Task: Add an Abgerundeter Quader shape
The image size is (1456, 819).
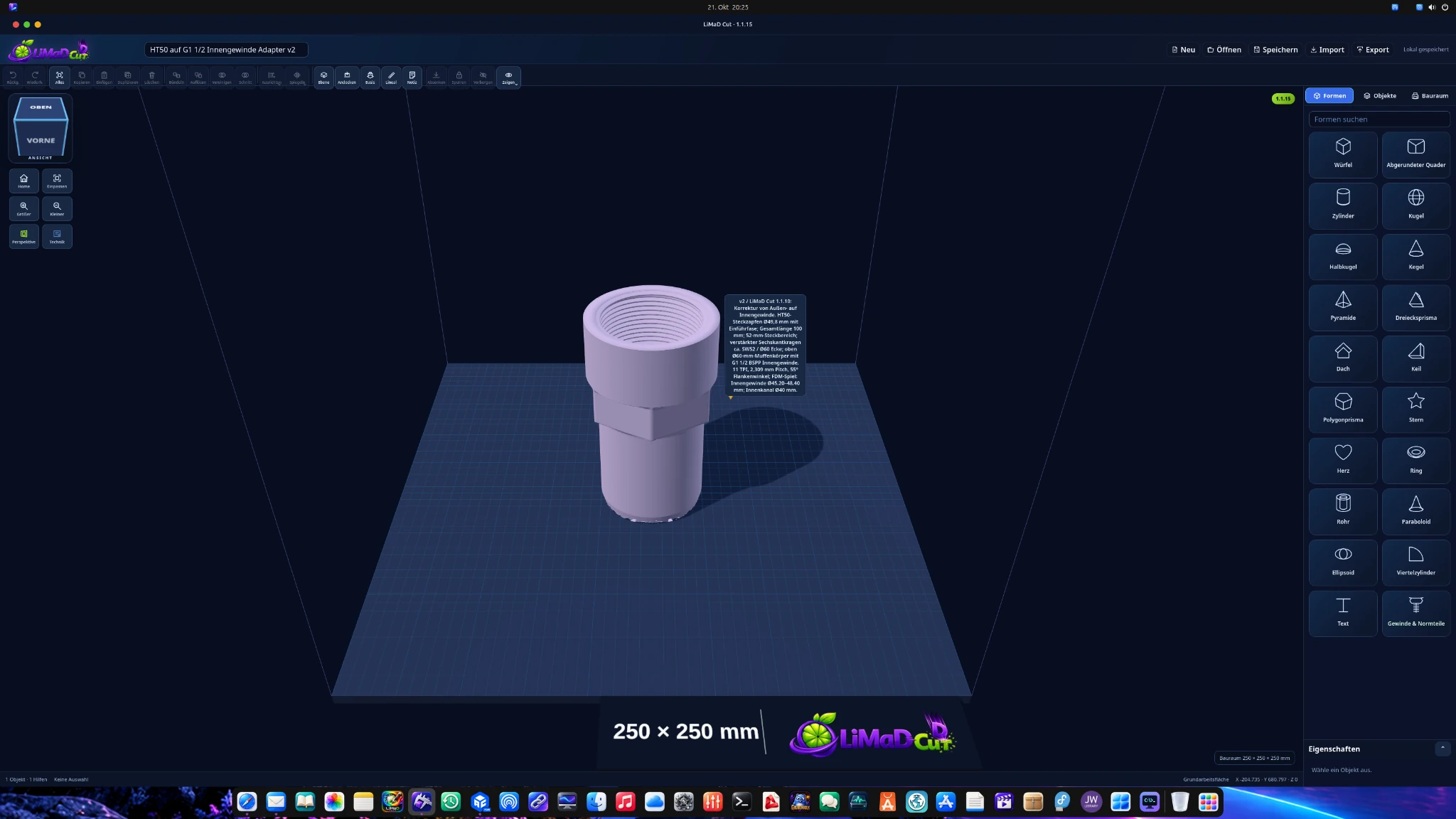Action: tap(1415, 154)
